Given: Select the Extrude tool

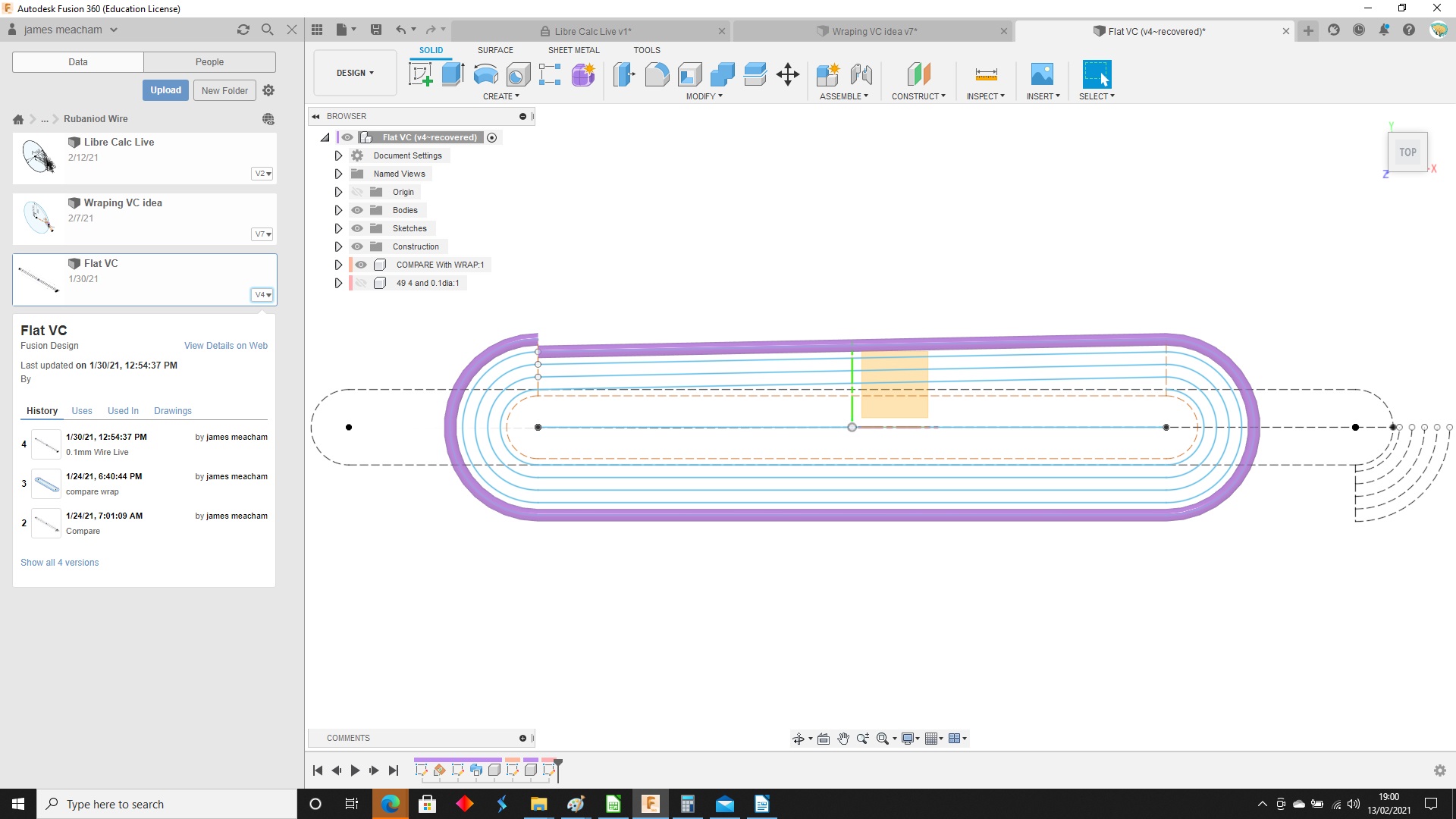Looking at the screenshot, I should point(453,74).
